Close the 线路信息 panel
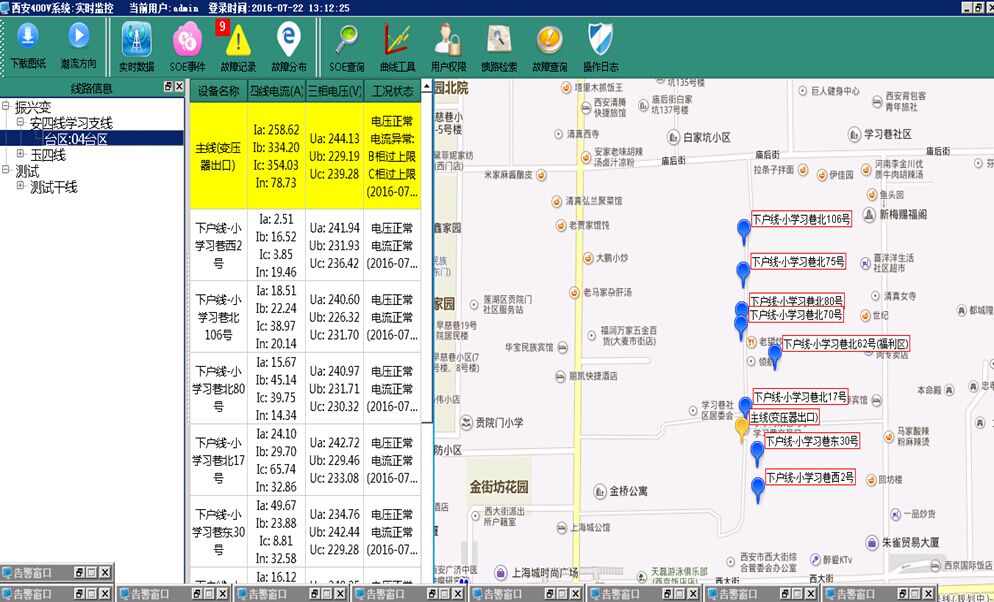This screenshot has height=602, width=994. click(179, 86)
